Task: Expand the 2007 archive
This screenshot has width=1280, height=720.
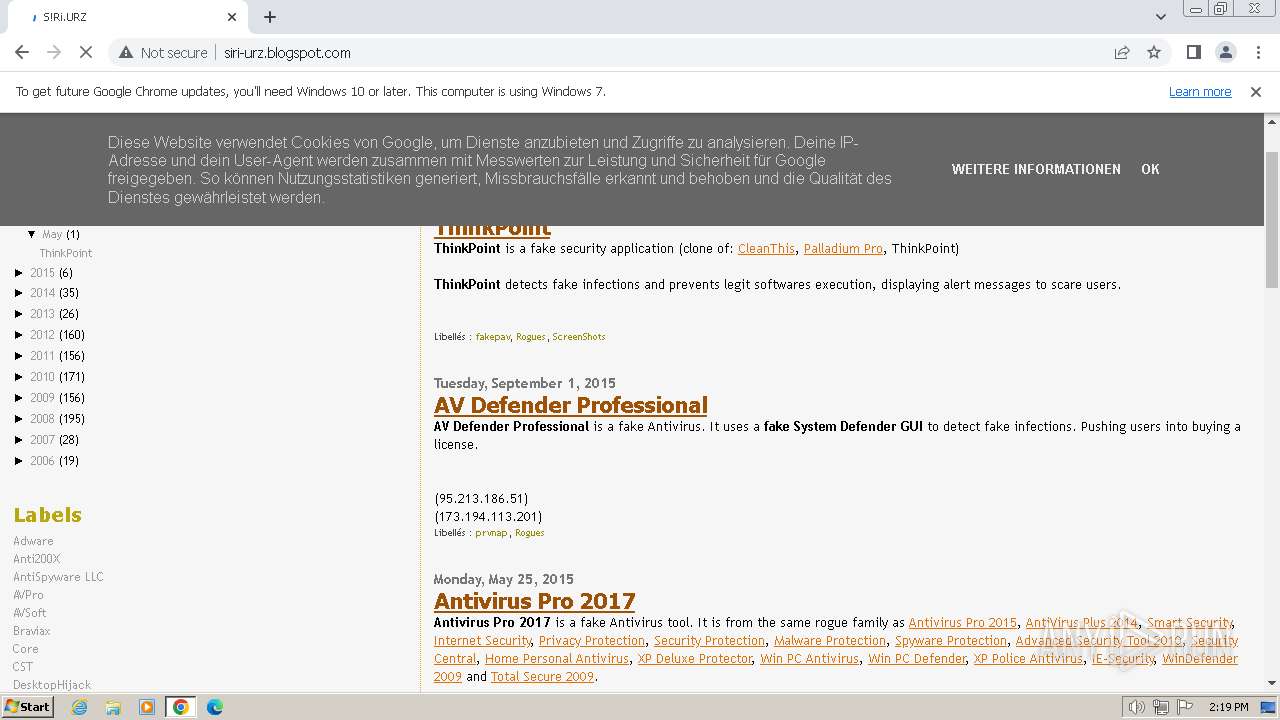Action: [19, 440]
